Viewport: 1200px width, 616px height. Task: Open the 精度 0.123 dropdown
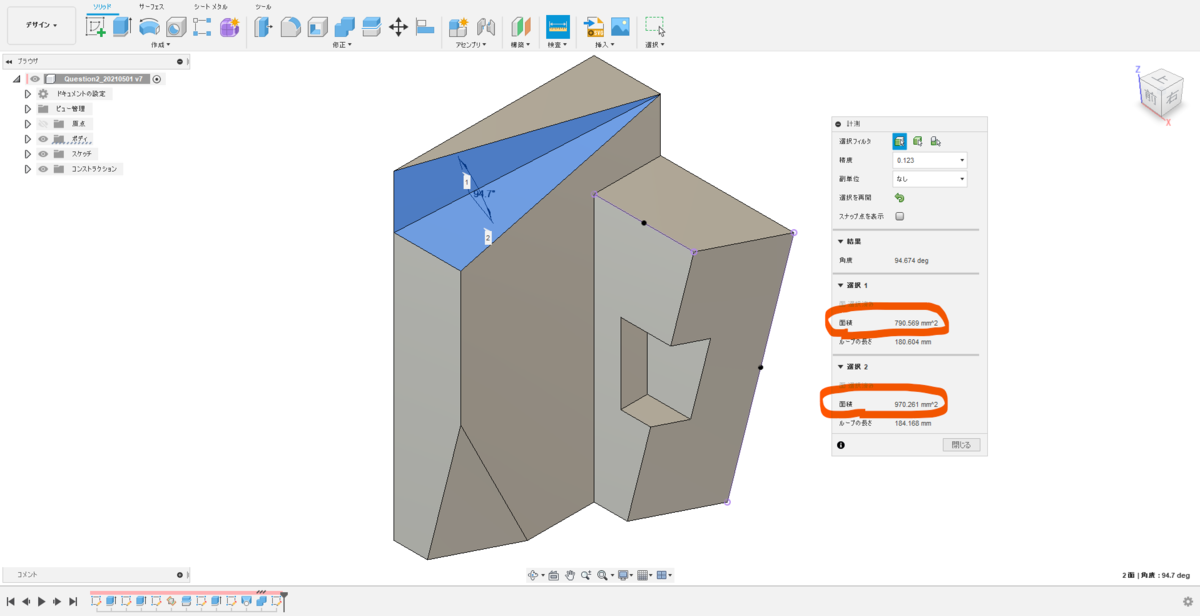pyautogui.click(x=929, y=160)
